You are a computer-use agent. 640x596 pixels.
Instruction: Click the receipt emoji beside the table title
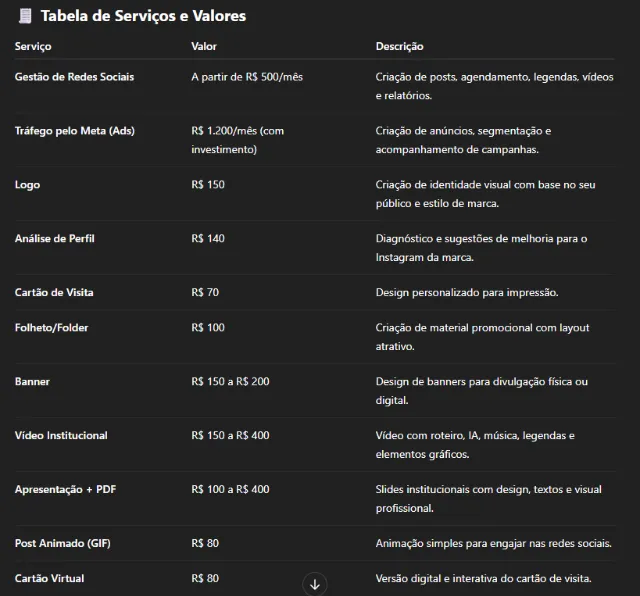(25, 16)
